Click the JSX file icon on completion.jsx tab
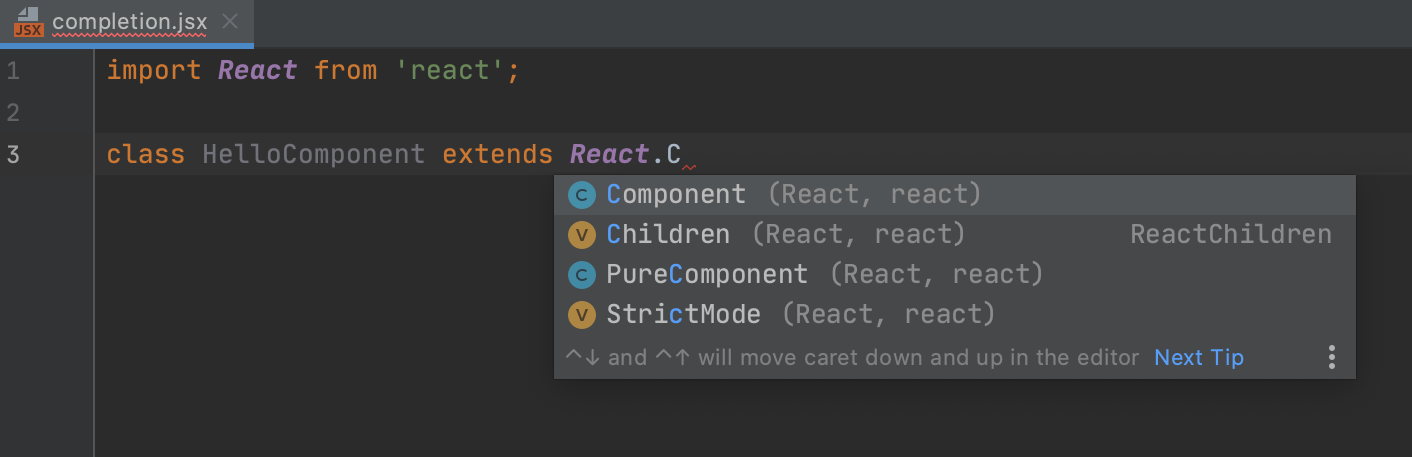The image size is (1412, 457). pos(28,22)
